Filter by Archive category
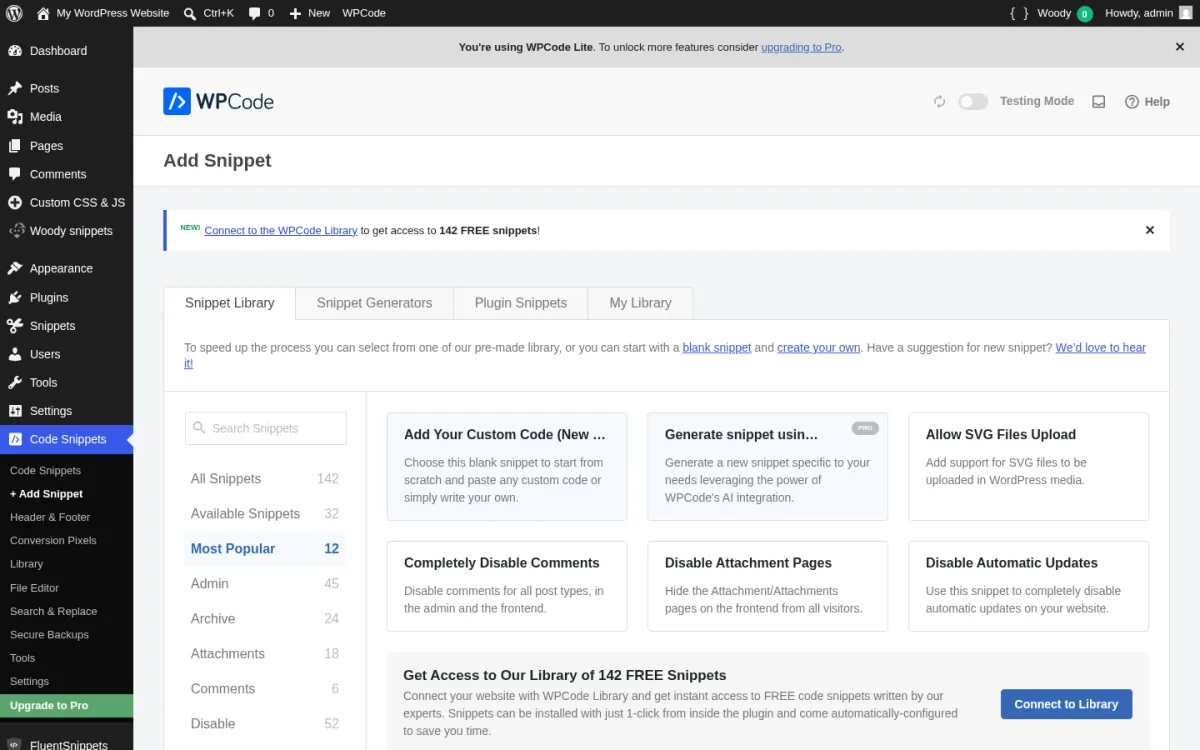 pyautogui.click(x=265, y=619)
